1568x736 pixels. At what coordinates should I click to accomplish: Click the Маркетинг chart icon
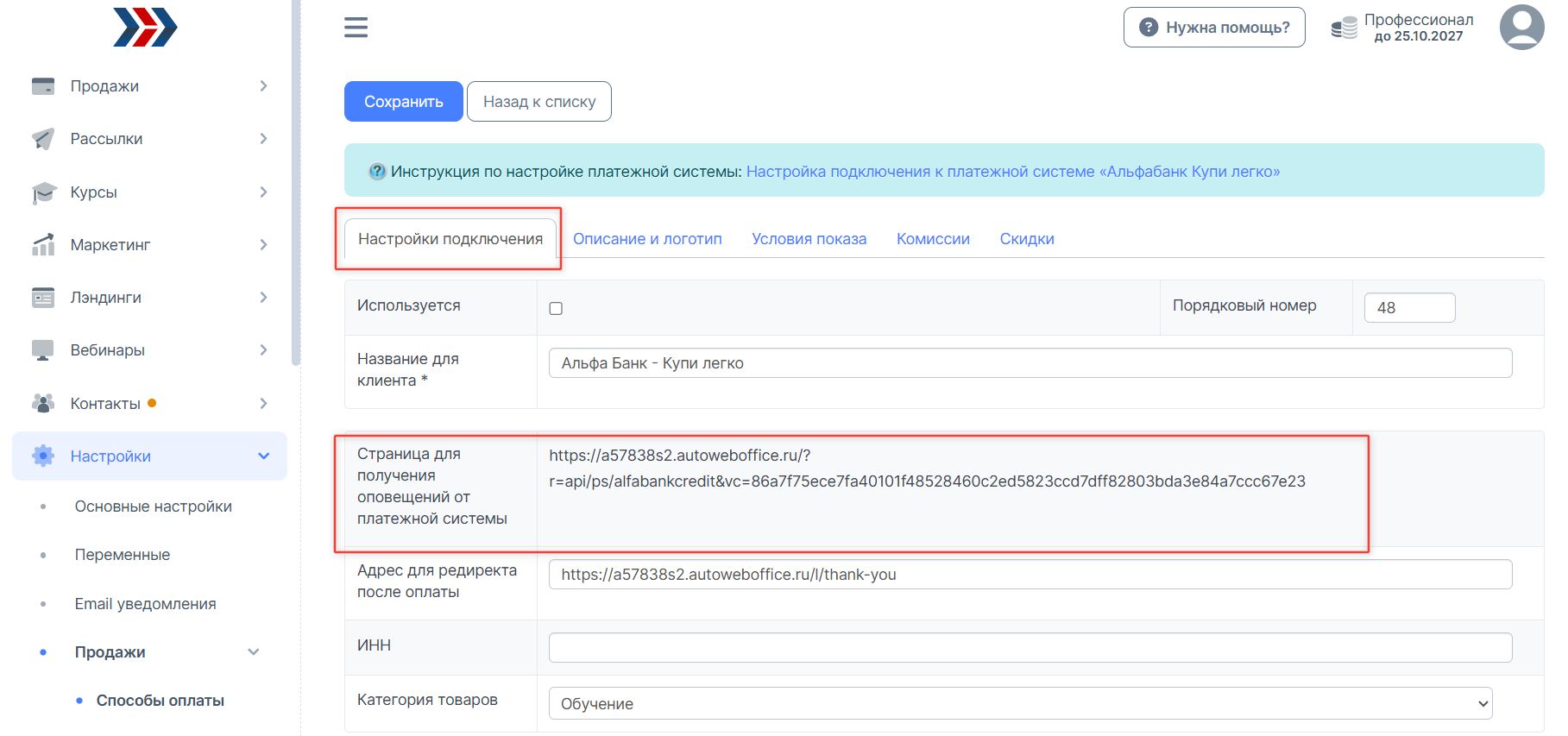tap(43, 245)
